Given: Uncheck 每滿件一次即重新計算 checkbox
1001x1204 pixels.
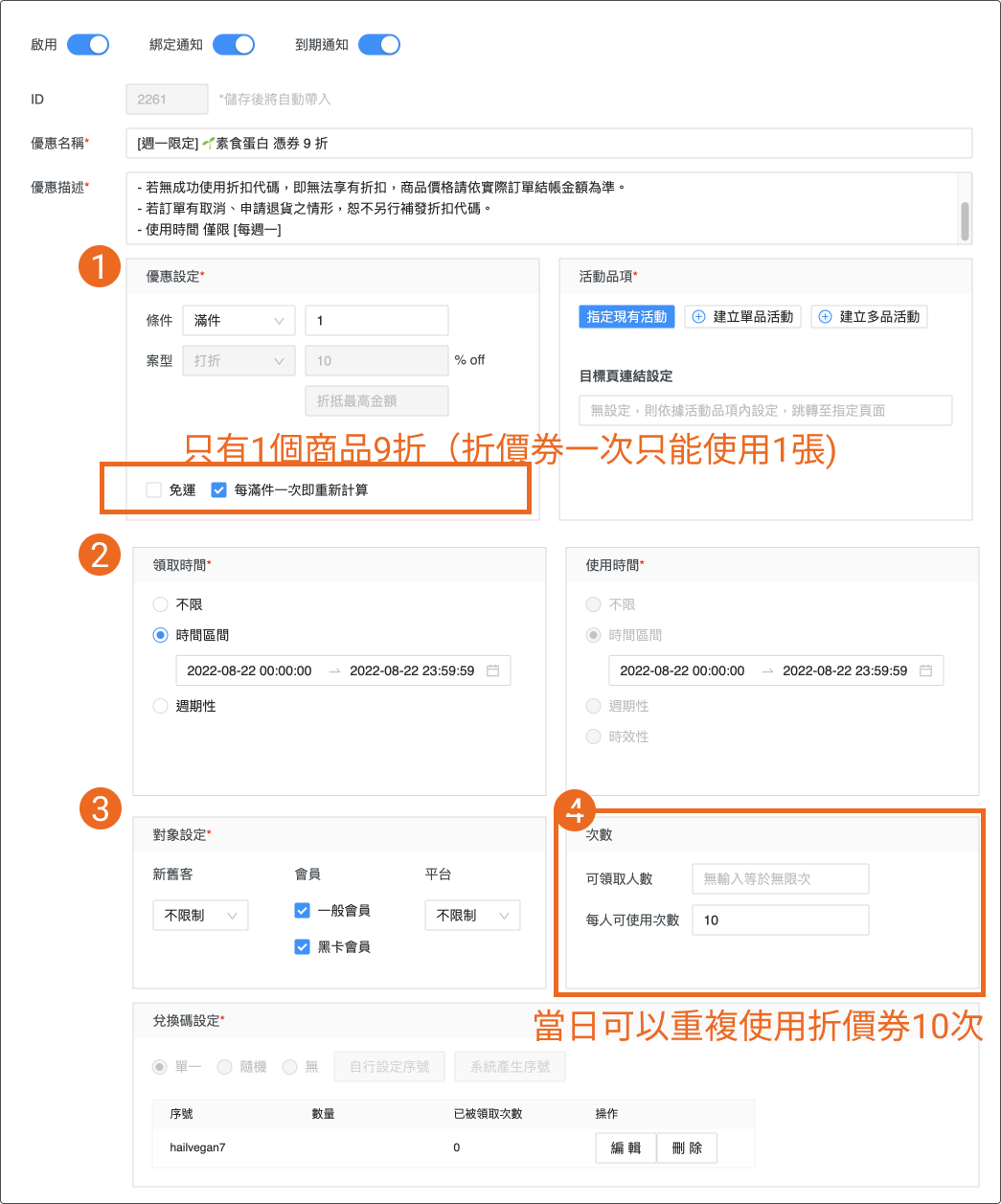Looking at the screenshot, I should (x=219, y=490).
